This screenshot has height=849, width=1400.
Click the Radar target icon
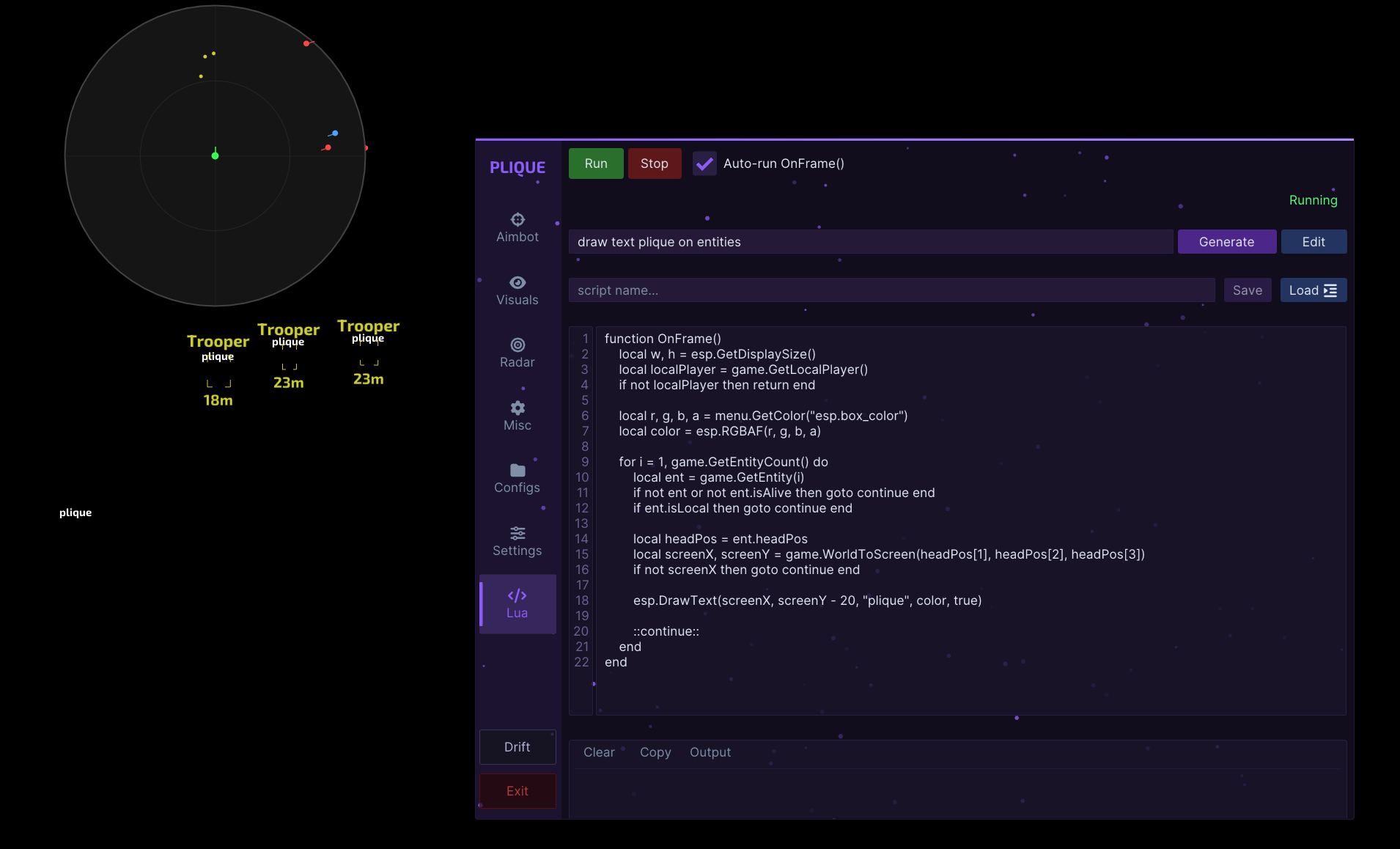click(517, 345)
